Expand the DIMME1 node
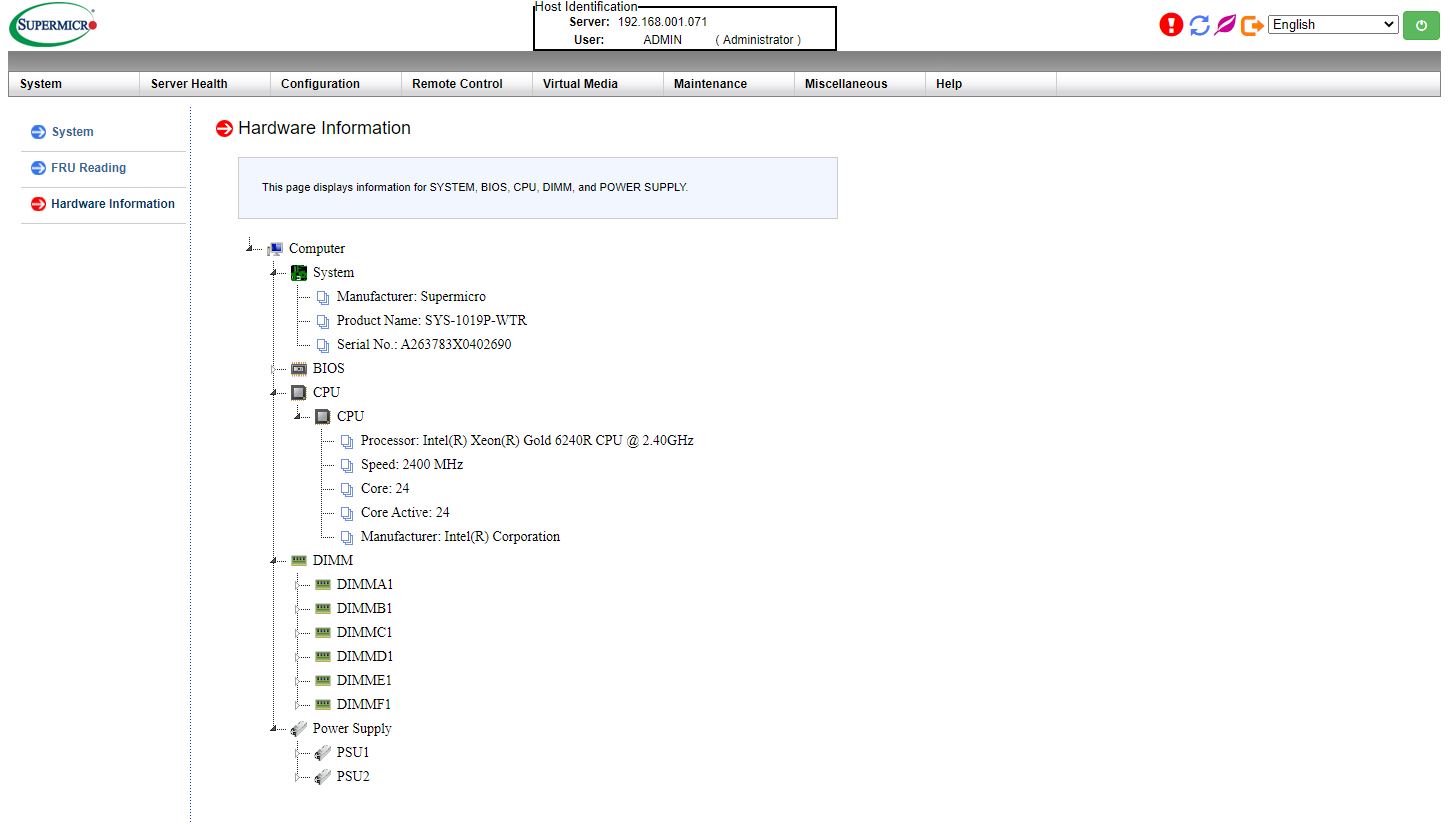The image size is (1454, 824). [x=297, y=680]
